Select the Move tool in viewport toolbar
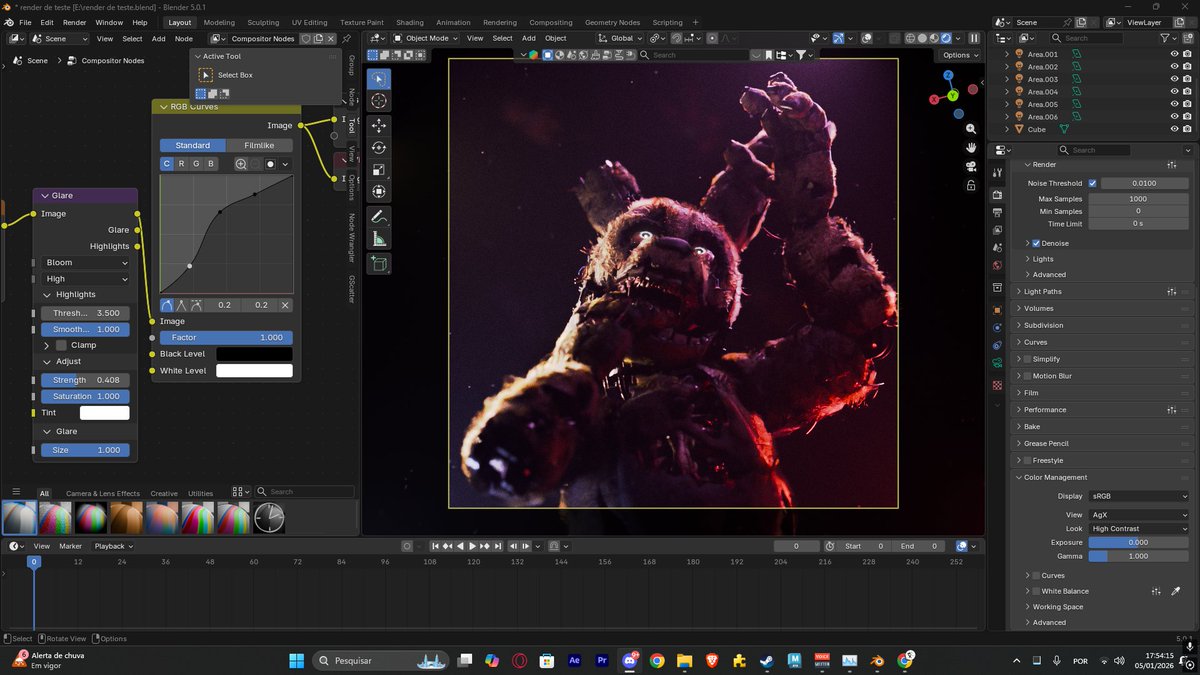 379,125
